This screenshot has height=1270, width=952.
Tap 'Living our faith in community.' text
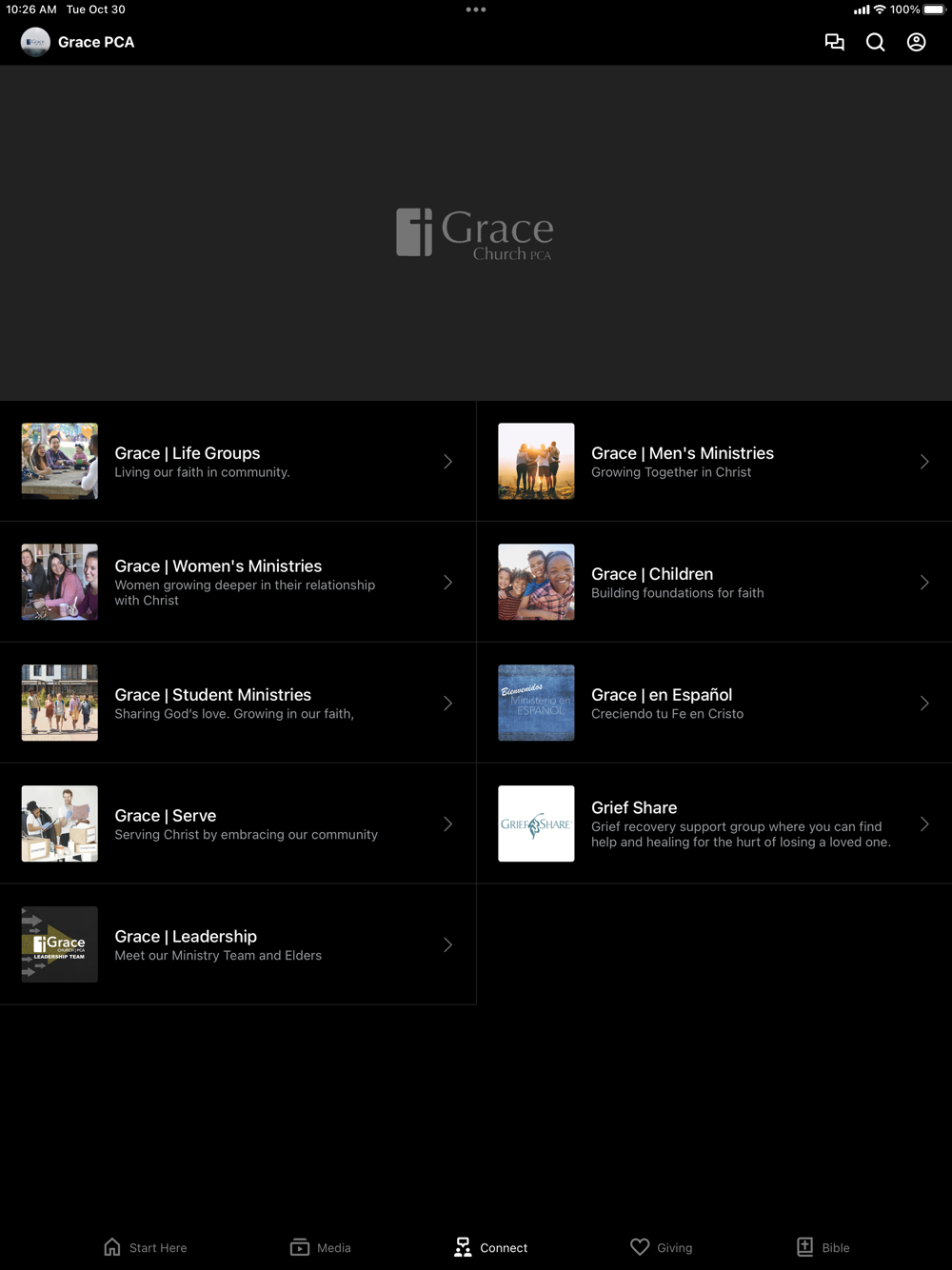202,472
